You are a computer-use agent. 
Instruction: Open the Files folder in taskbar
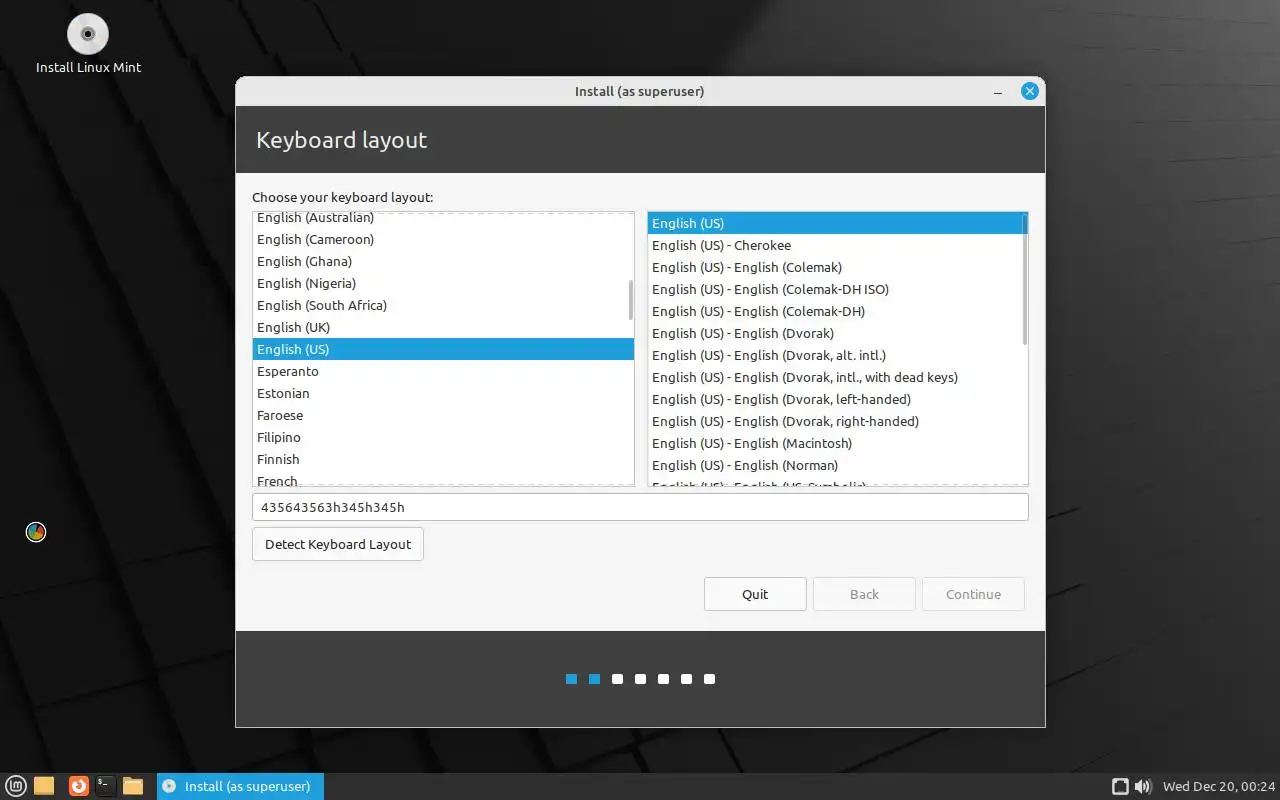(44, 786)
